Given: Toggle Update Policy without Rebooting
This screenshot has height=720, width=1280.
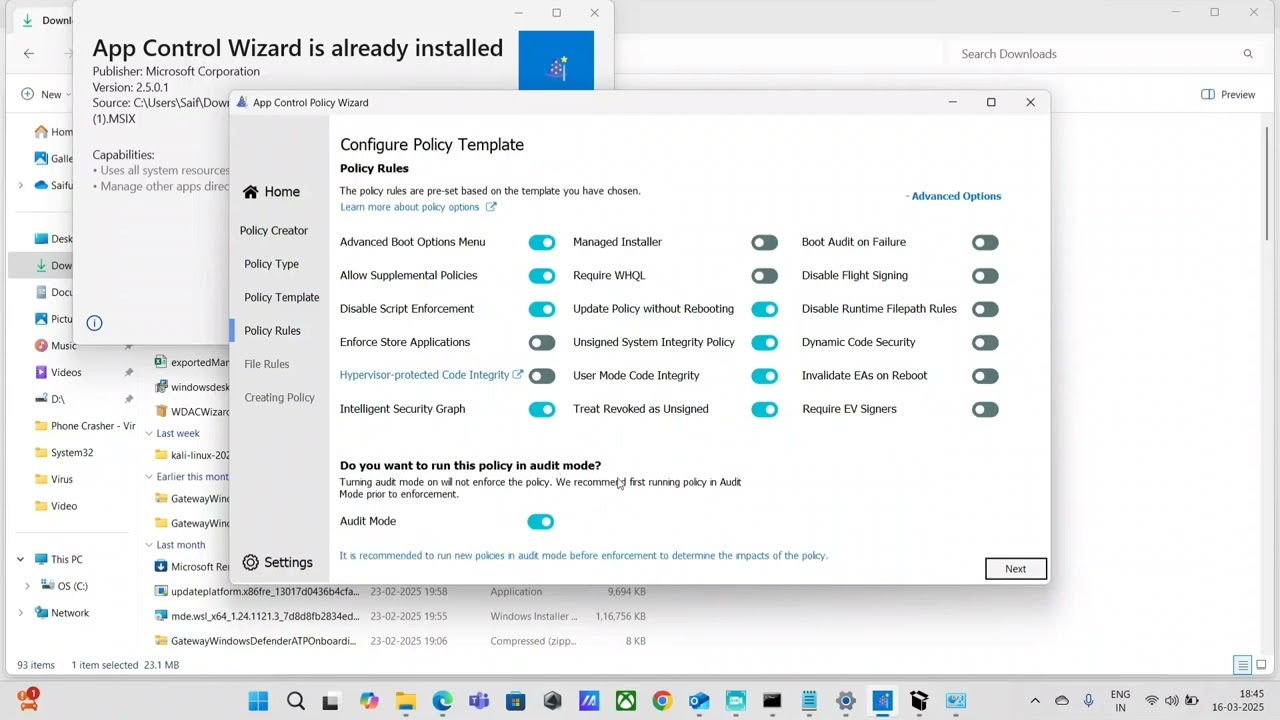Looking at the screenshot, I should (x=764, y=309).
